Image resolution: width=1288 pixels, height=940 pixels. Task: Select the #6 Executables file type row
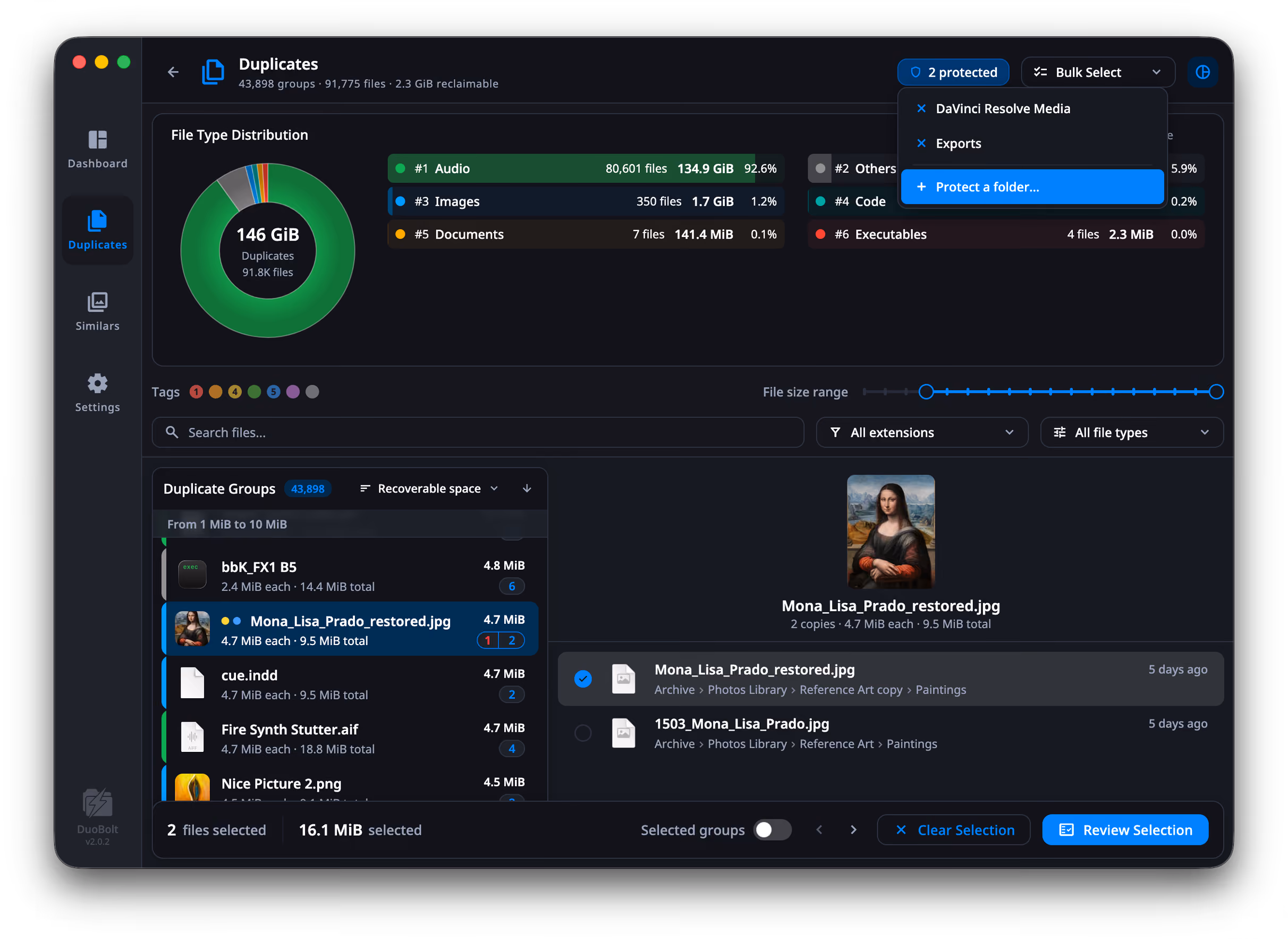point(1006,234)
